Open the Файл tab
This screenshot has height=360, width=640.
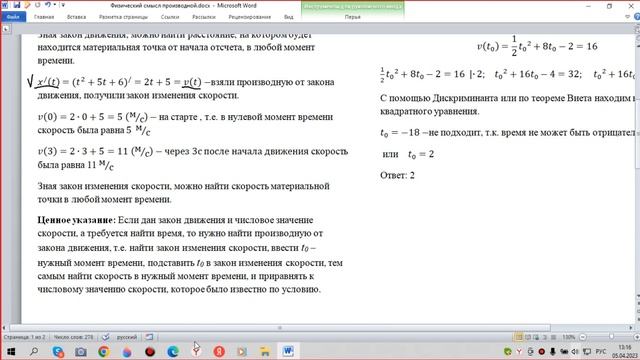[x=13, y=17]
